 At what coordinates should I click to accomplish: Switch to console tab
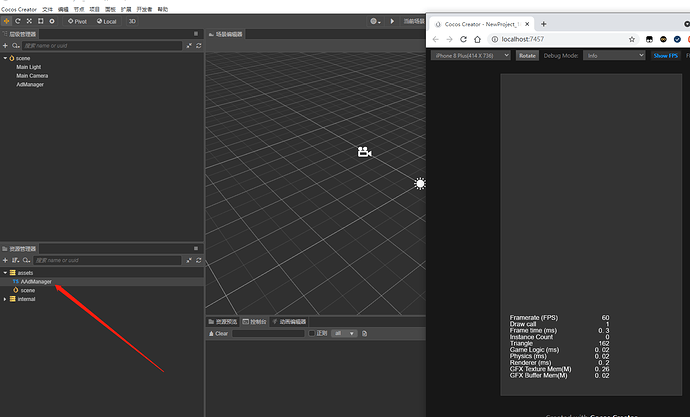coord(254,322)
